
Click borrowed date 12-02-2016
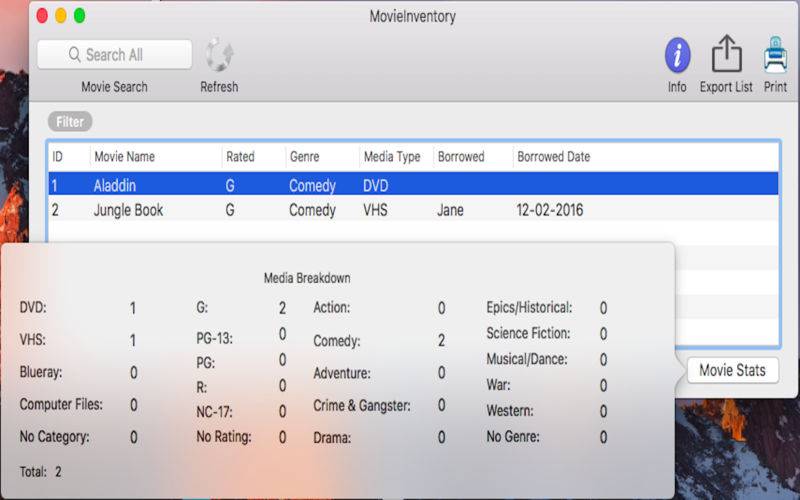tap(550, 210)
